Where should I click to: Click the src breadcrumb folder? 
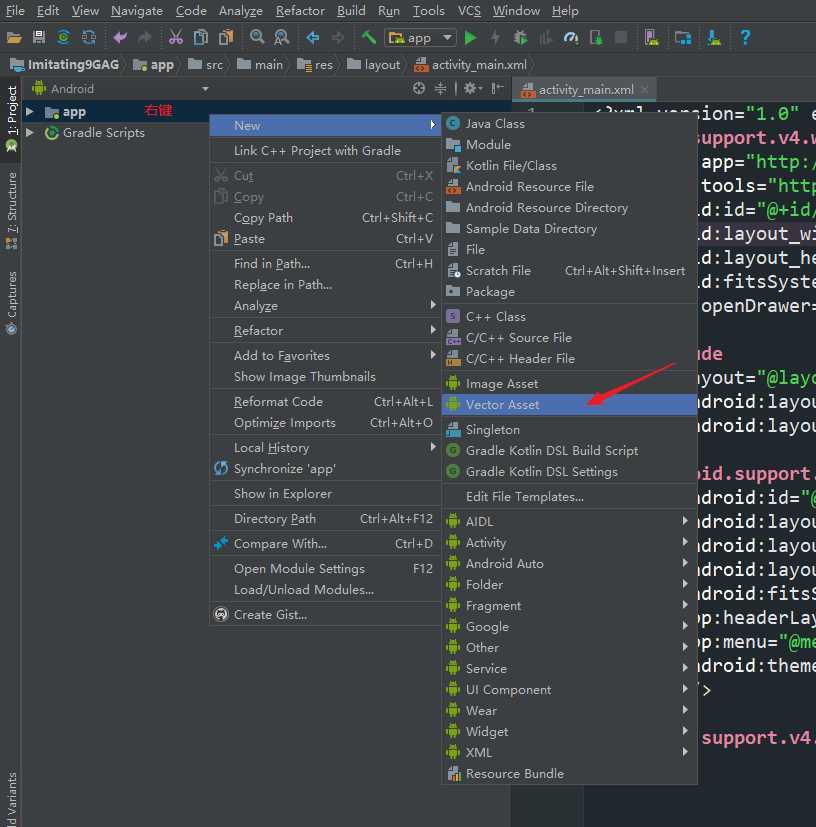pyautogui.click(x=205, y=64)
